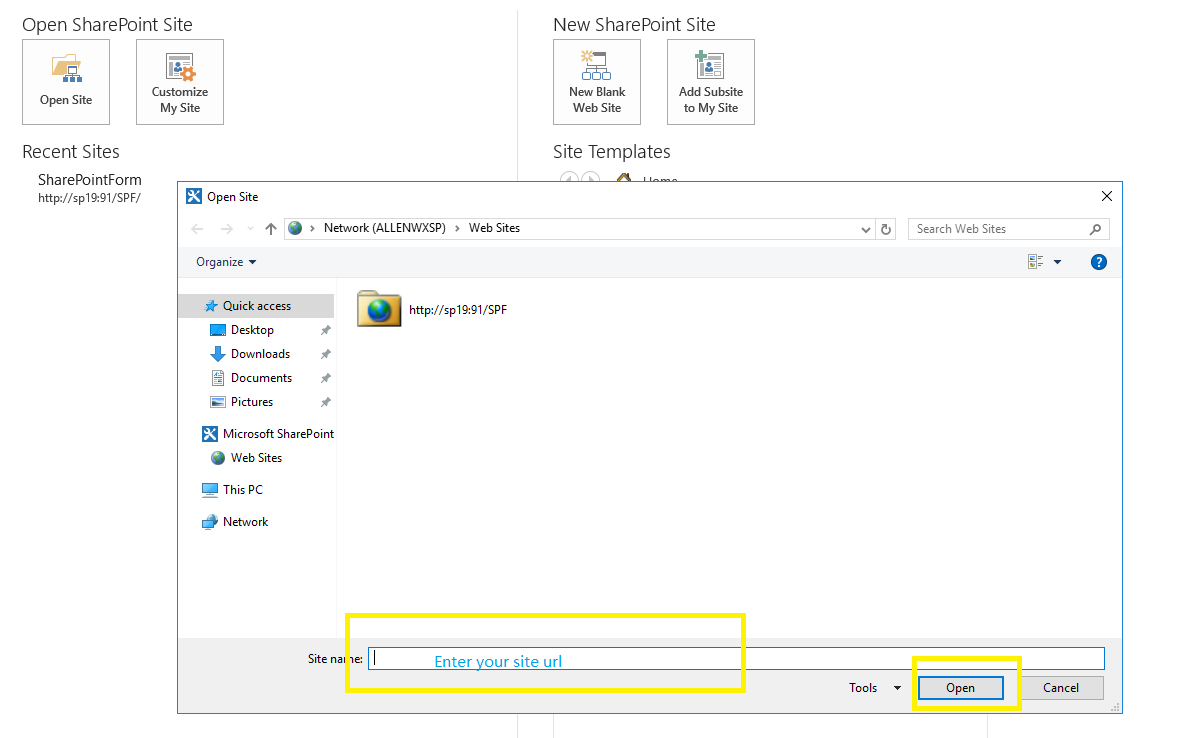Refresh the Web Sites location

pyautogui.click(x=886, y=229)
